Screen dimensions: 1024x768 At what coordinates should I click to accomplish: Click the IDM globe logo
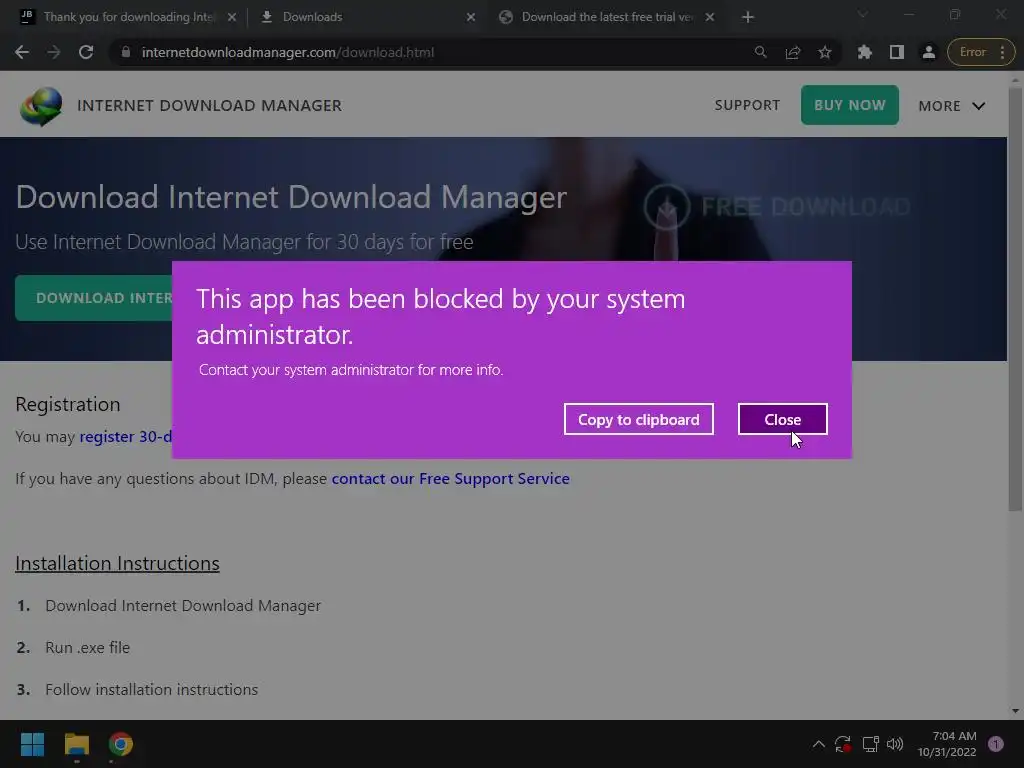[40, 106]
